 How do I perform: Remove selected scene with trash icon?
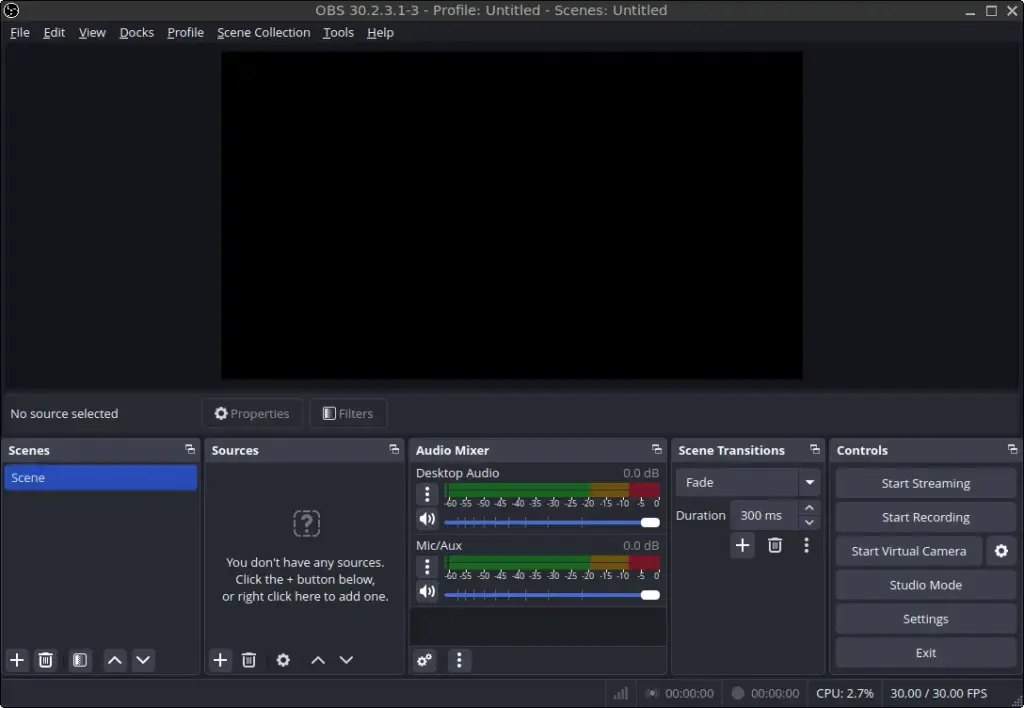46,660
